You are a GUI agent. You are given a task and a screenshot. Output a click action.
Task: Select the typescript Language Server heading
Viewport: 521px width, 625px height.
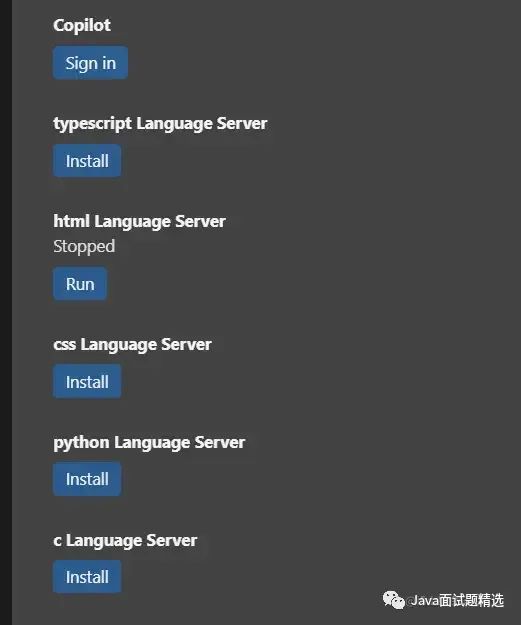160,124
